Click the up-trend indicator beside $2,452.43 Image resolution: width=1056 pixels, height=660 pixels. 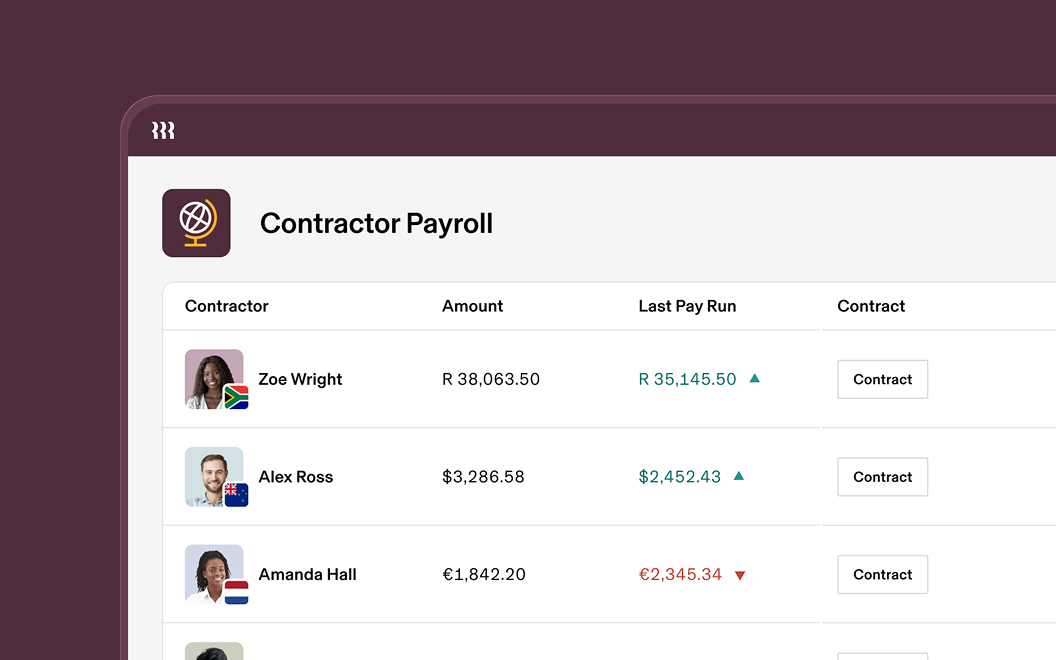coord(738,476)
